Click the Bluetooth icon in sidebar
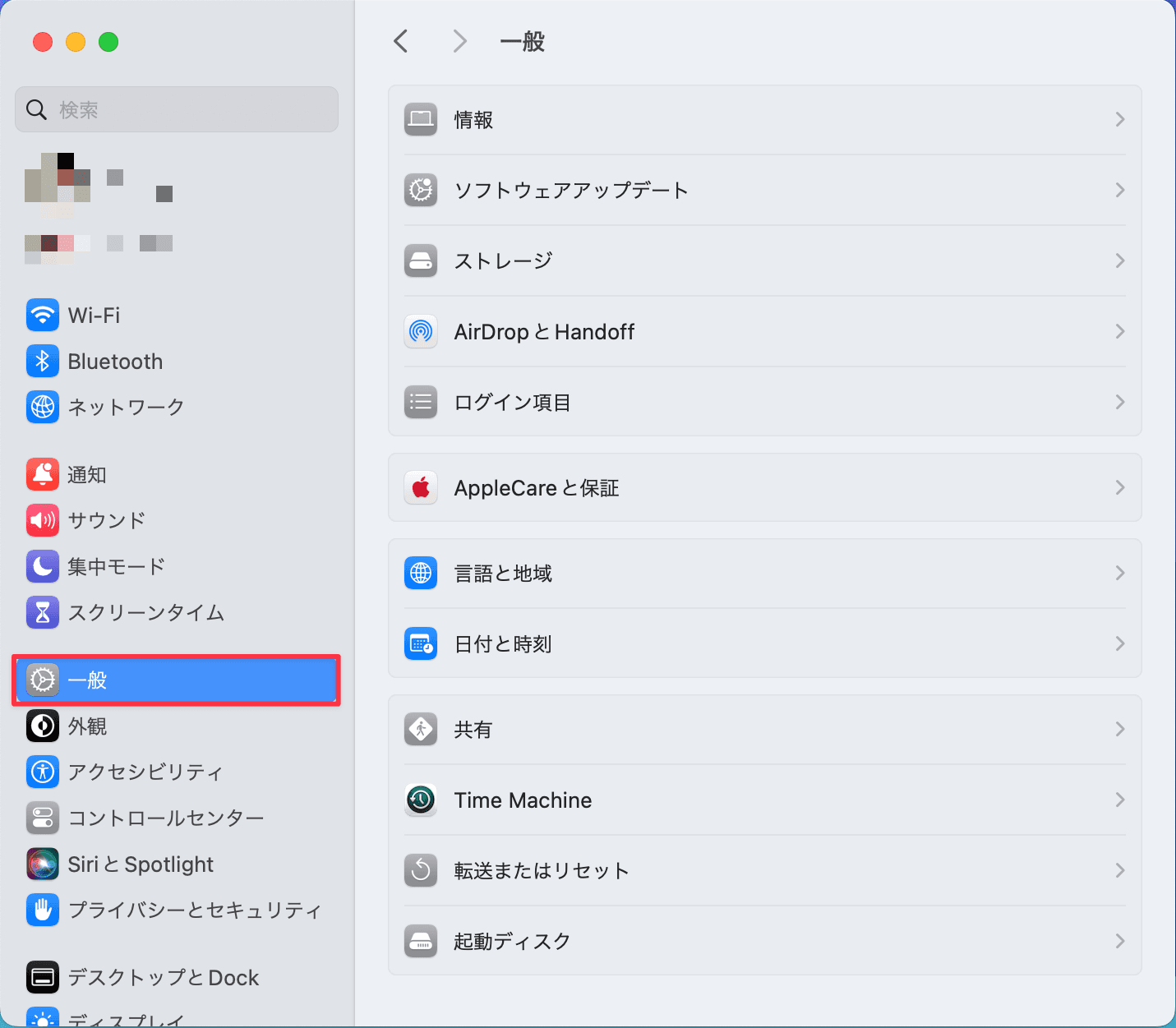1176x1028 pixels. point(43,361)
